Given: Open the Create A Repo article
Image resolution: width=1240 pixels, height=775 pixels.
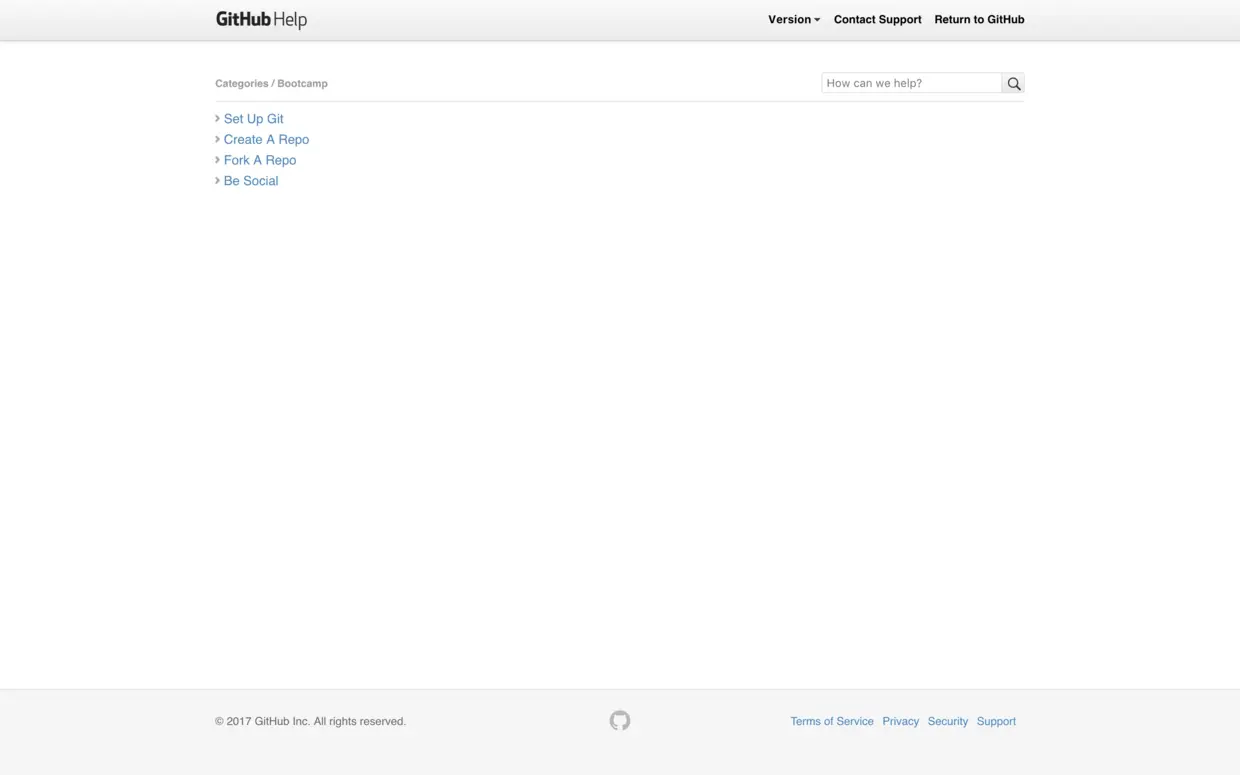Looking at the screenshot, I should (x=266, y=139).
